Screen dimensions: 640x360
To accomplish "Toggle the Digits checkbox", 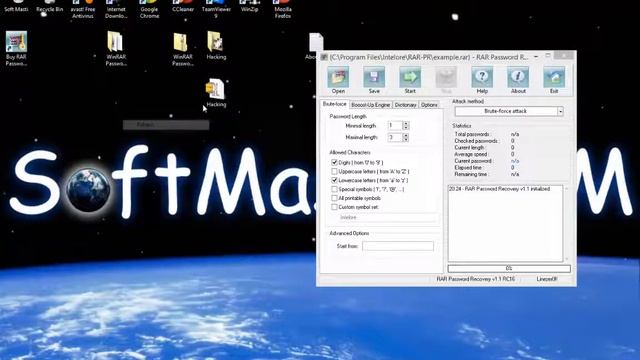I will pyautogui.click(x=334, y=162).
